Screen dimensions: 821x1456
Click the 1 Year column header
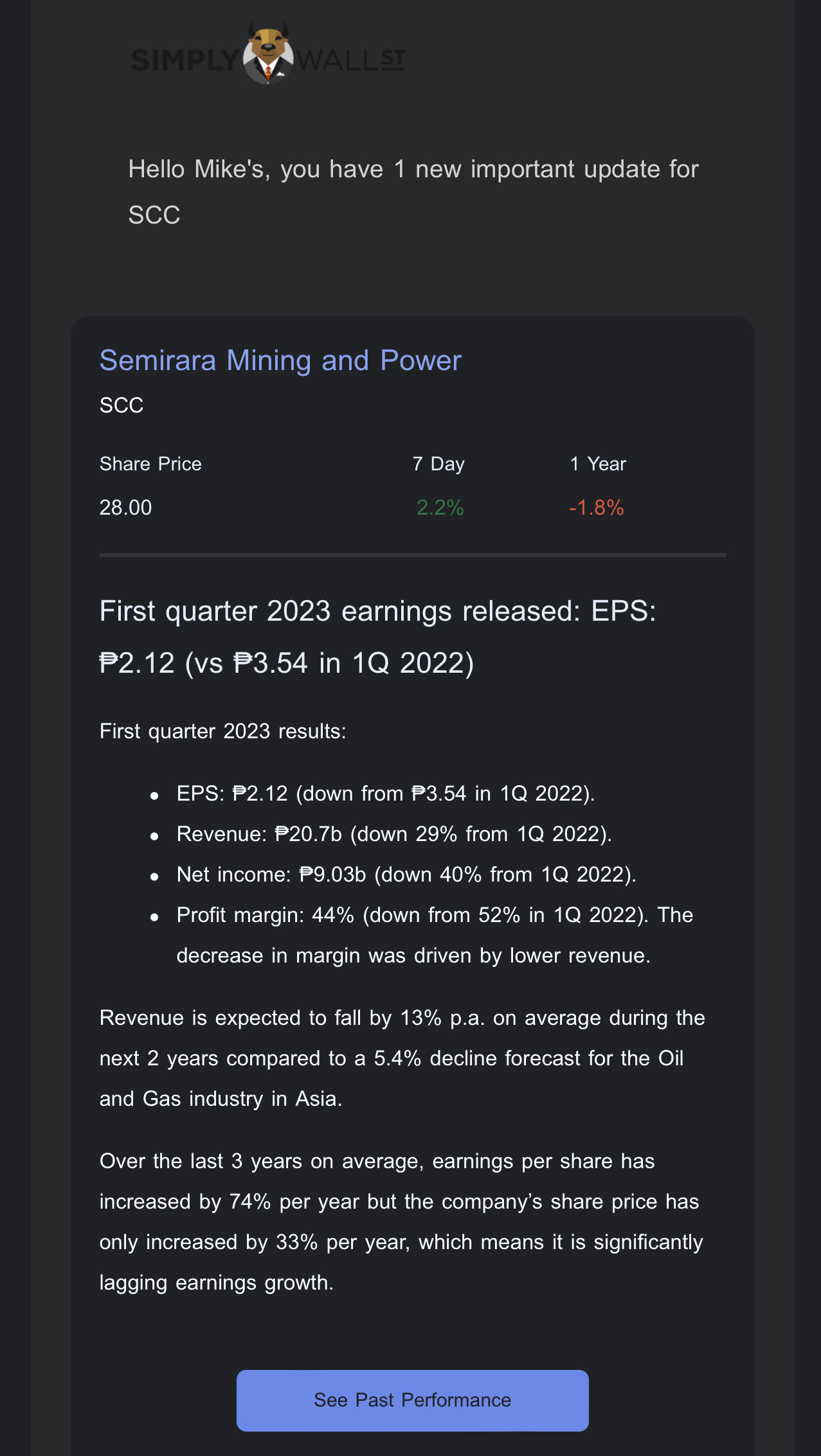coord(597,463)
